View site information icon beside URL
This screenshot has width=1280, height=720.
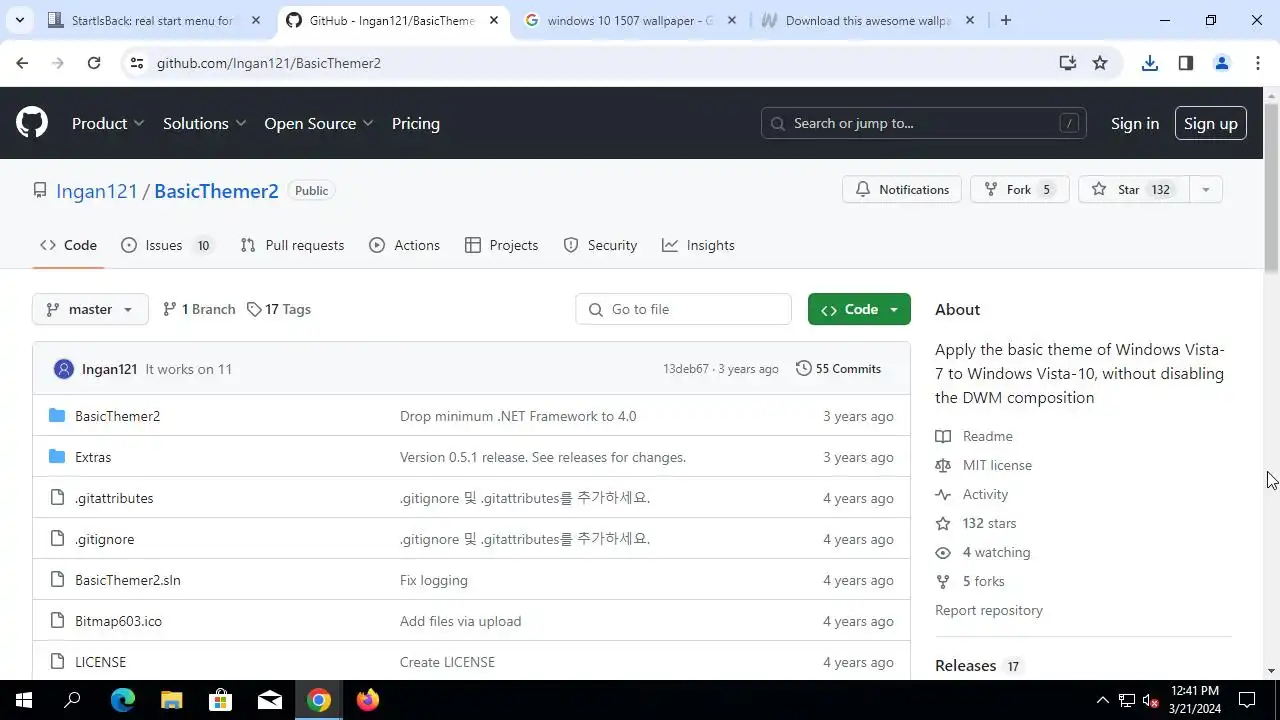[138, 63]
